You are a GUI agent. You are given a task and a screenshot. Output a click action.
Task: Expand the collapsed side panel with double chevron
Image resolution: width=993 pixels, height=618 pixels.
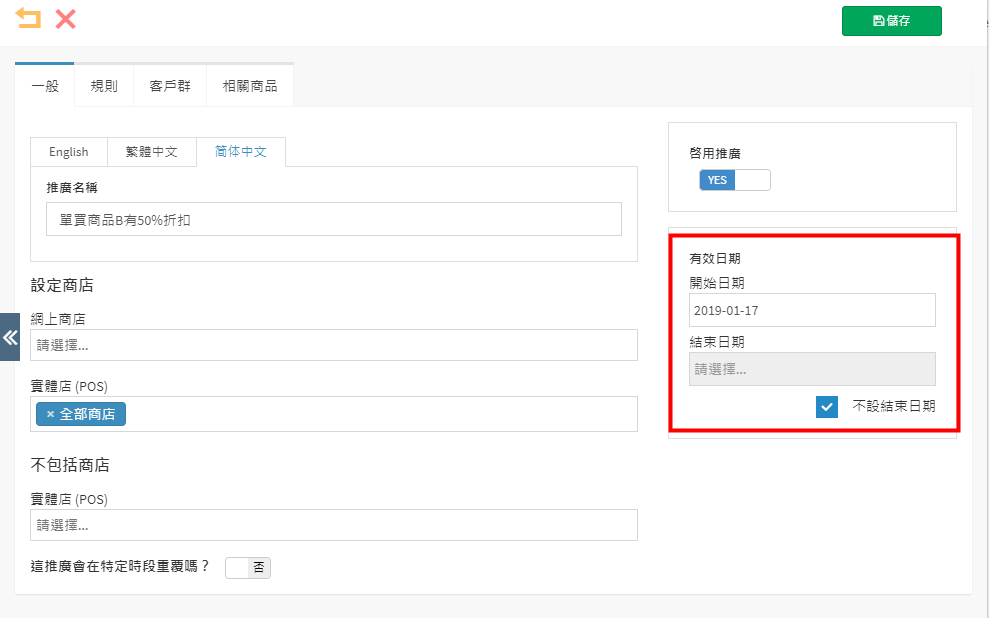click(x=10, y=337)
